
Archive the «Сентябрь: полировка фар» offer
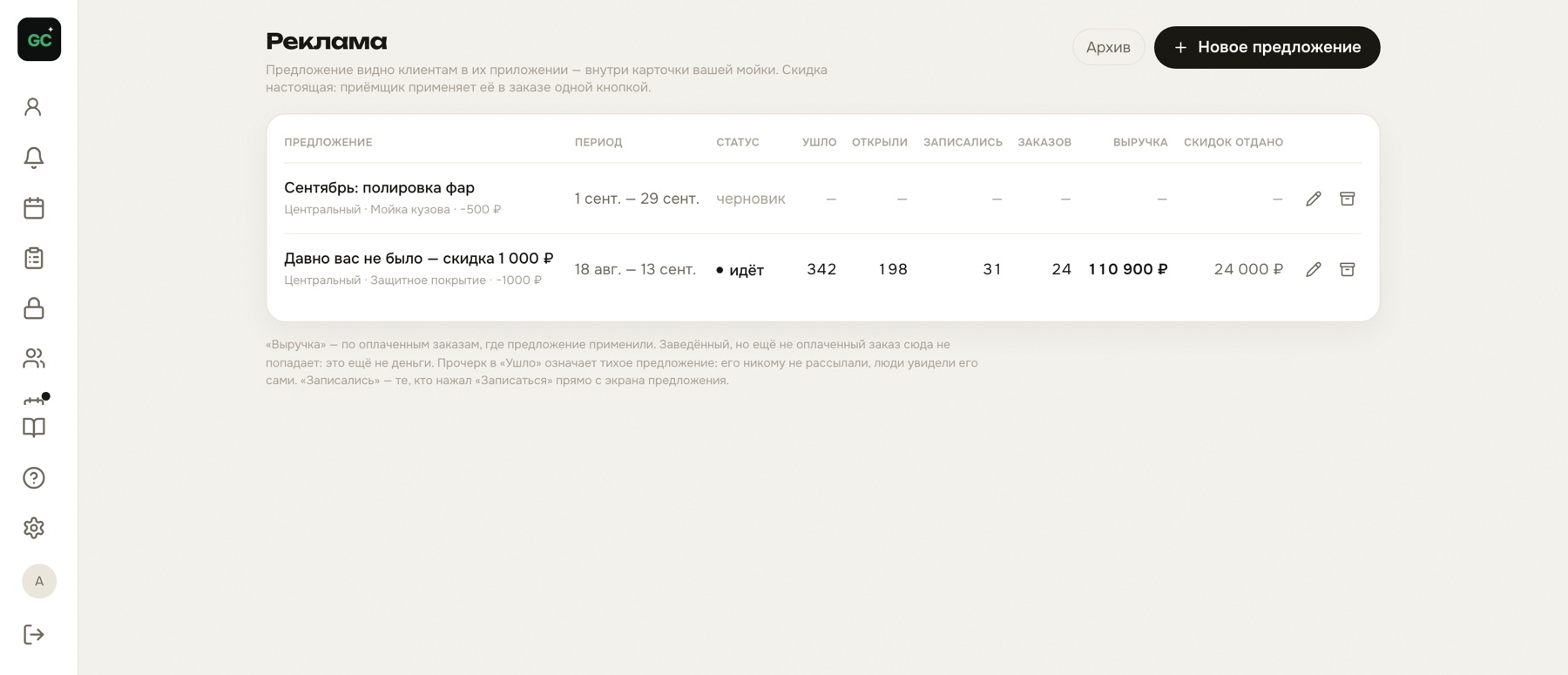click(1347, 199)
